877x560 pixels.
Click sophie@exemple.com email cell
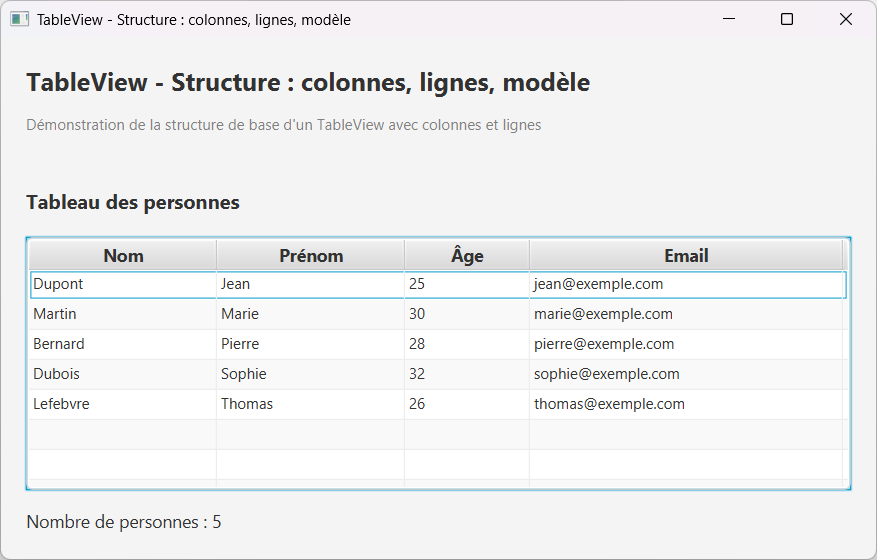pos(686,374)
